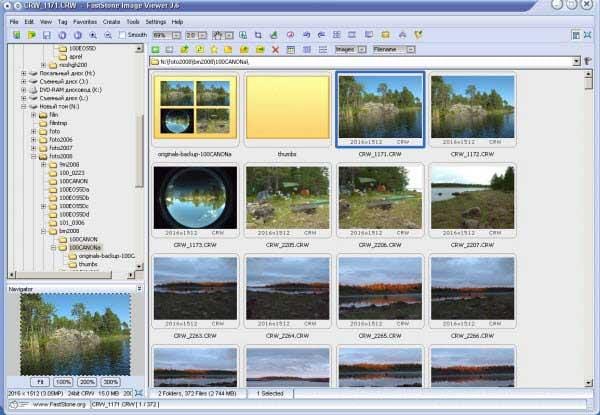This screenshot has height=415, width=600.
Task: Click the folder tree horizontal scrollbar right arrow
Action: 131,275
